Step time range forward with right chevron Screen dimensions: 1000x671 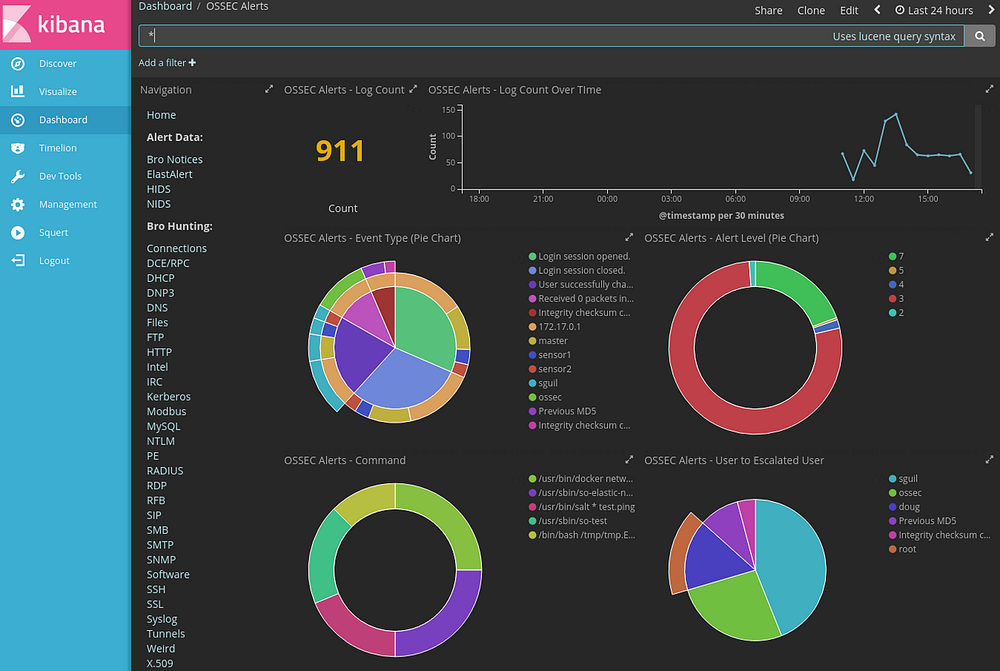[992, 10]
